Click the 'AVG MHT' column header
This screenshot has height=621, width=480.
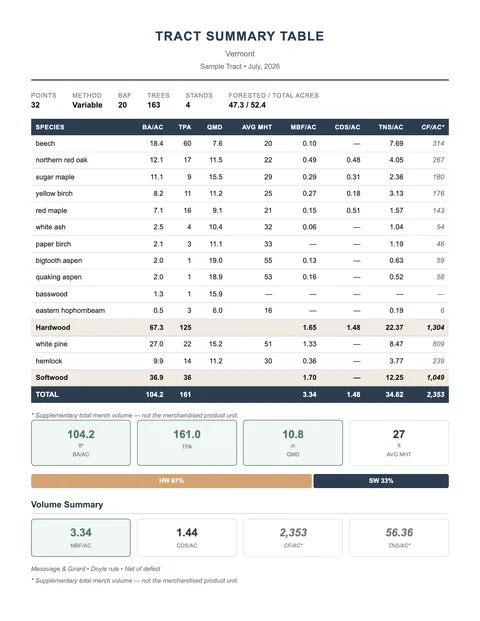pos(257,127)
